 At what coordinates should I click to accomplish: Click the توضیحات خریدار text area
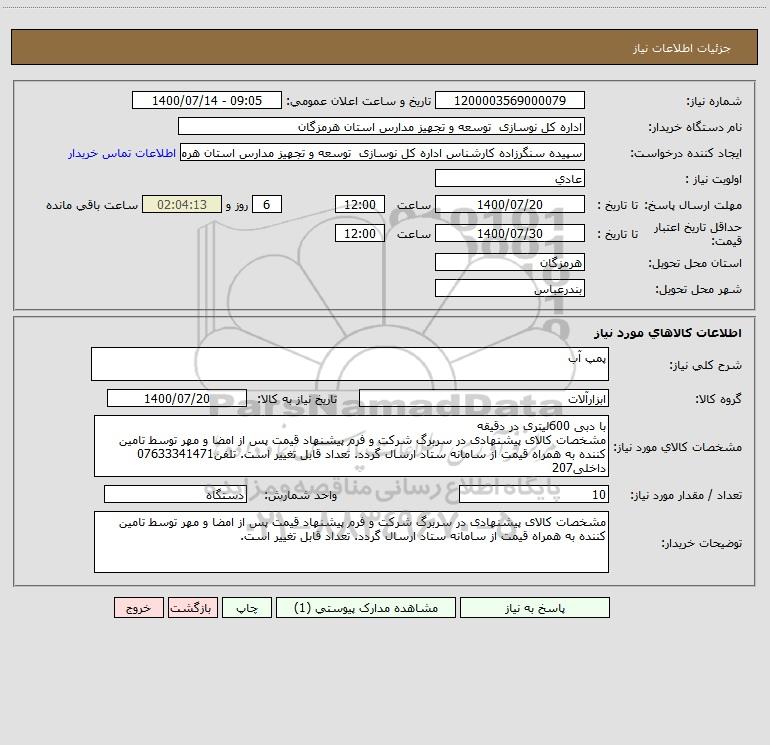(x=351, y=542)
